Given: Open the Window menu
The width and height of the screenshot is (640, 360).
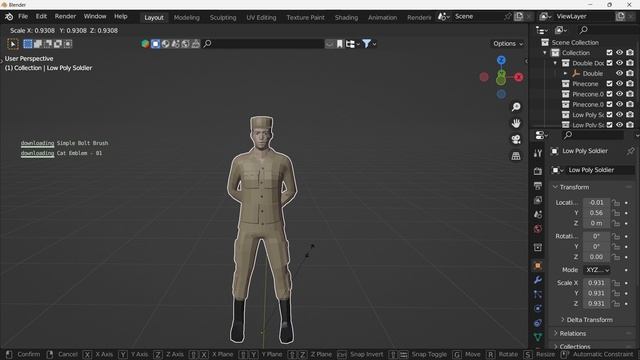Looking at the screenshot, I should pos(95,17).
